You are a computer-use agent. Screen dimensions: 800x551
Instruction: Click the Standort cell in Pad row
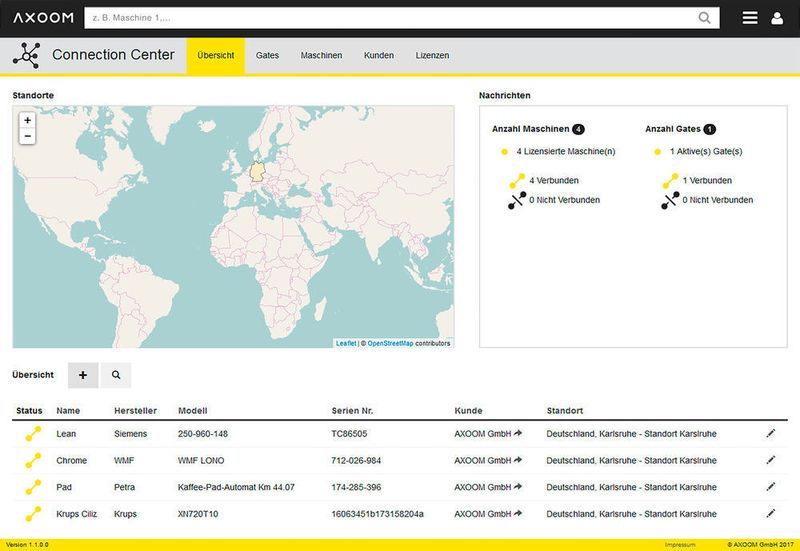pyautogui.click(x=631, y=487)
